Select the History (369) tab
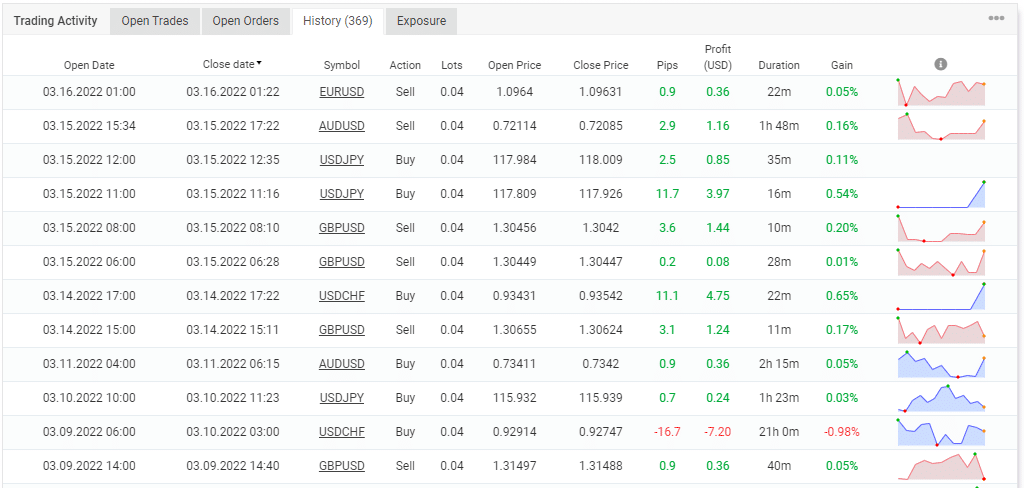The width and height of the screenshot is (1024, 488). [x=337, y=21]
